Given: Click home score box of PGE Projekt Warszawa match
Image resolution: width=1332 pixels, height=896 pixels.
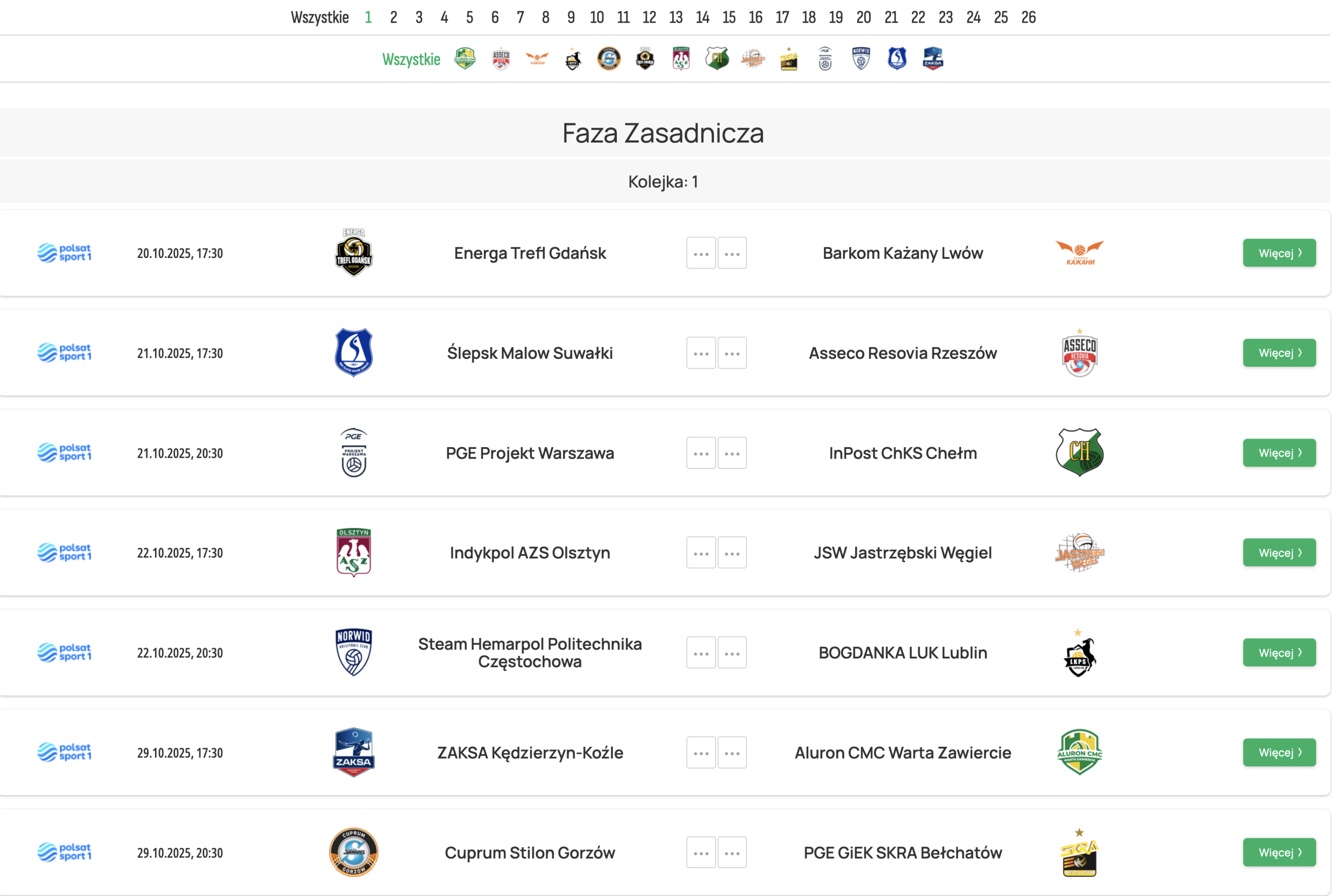Looking at the screenshot, I should [701, 452].
